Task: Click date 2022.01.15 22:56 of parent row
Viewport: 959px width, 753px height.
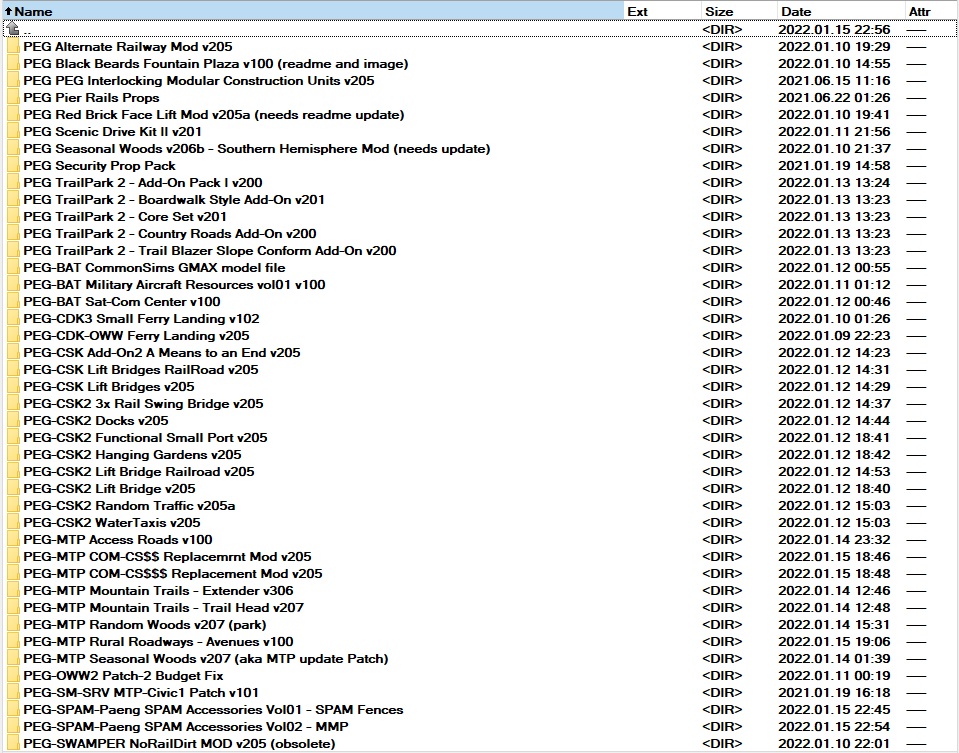Action: pyautogui.click(x=834, y=29)
